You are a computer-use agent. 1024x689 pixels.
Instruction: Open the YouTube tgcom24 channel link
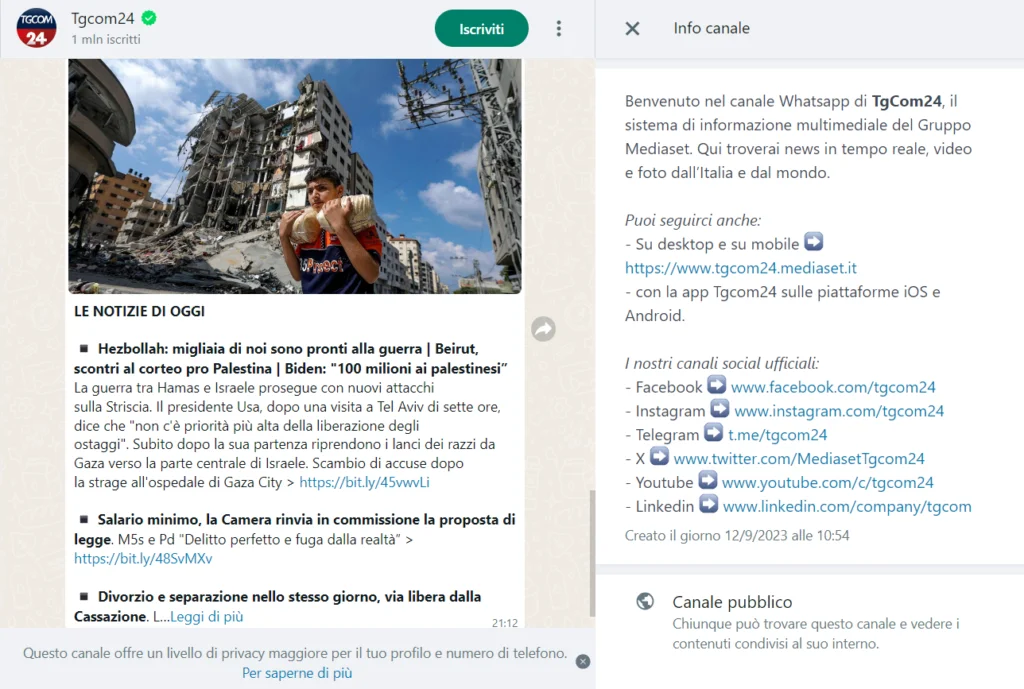click(827, 483)
